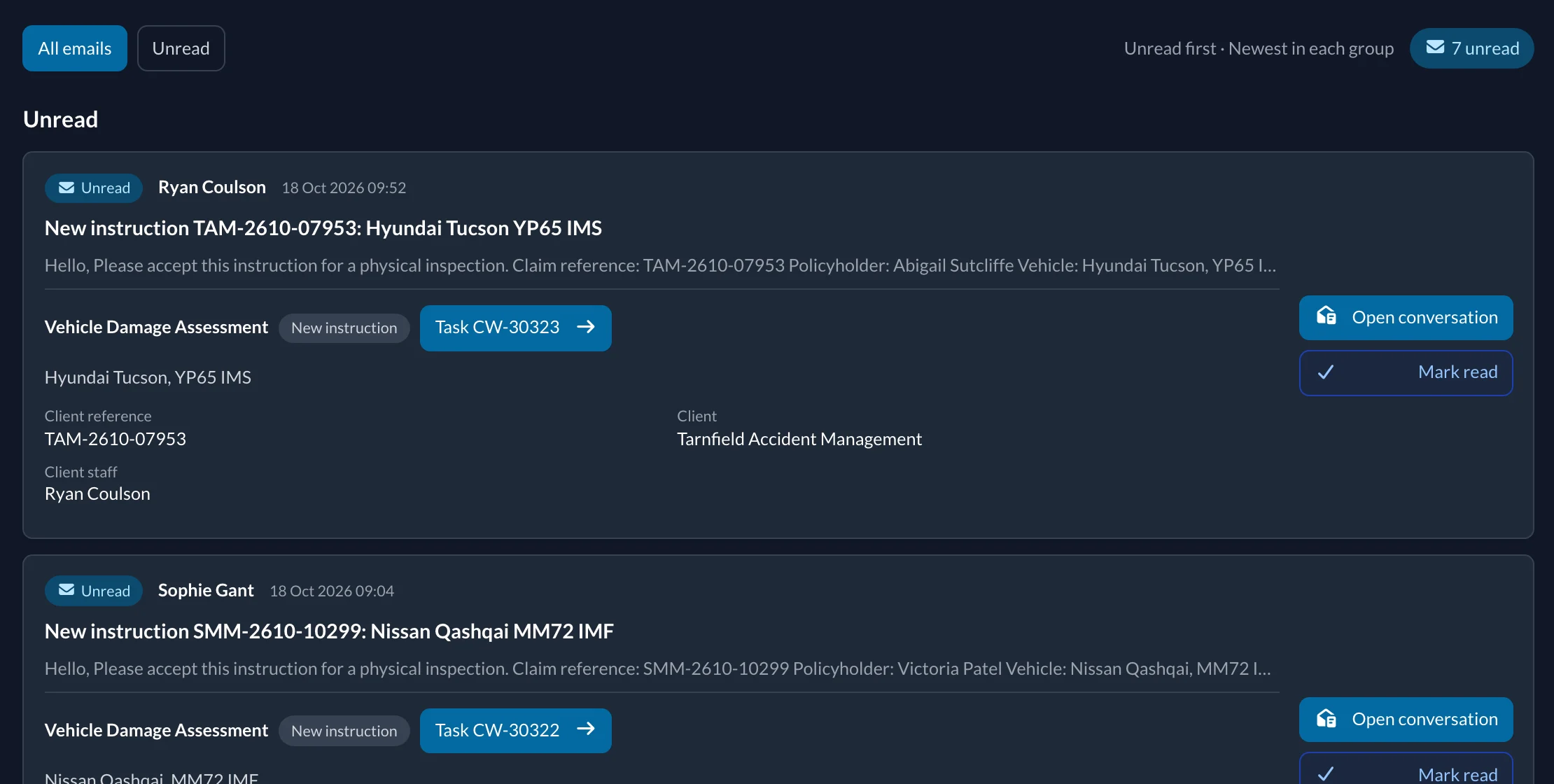1554x784 pixels.
Task: Click conversation icon in Nissan Qashqai Open conversation button
Action: click(1326, 719)
